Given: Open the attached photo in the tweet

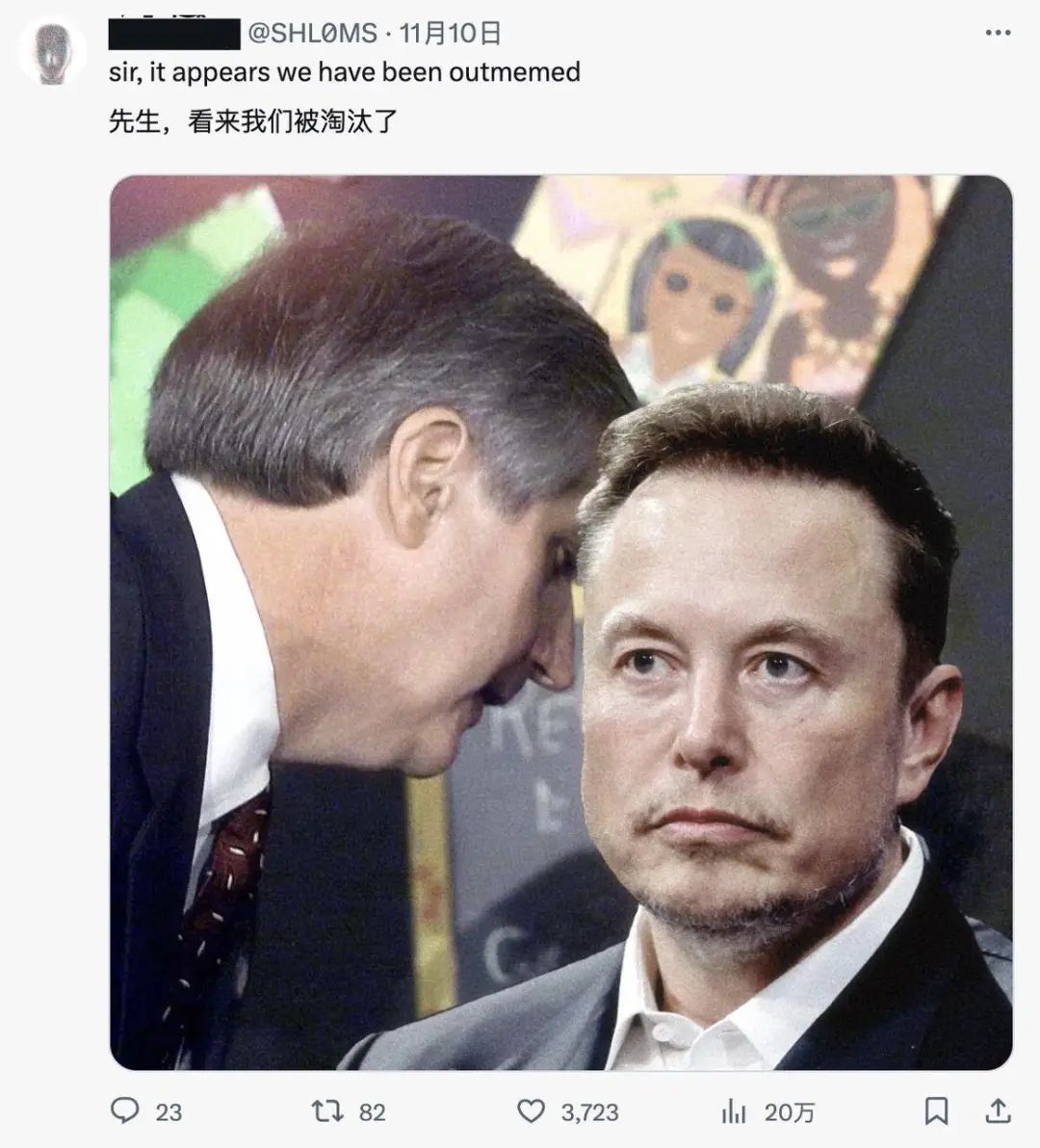Looking at the screenshot, I should [x=561, y=622].
